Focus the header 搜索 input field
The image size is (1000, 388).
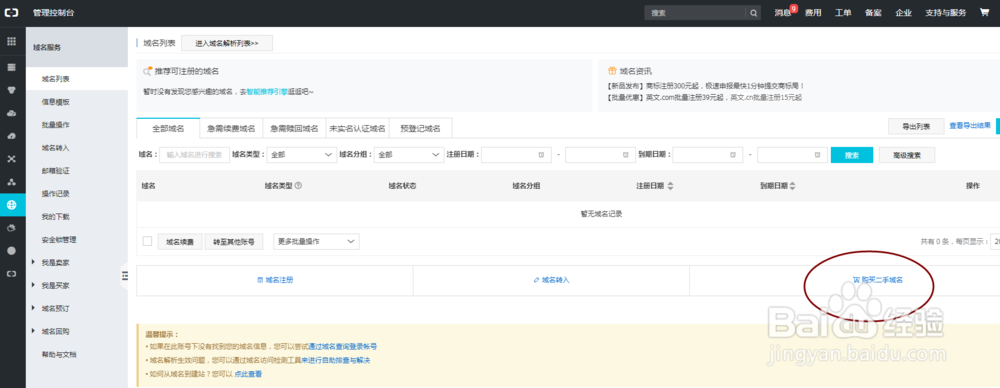point(695,13)
